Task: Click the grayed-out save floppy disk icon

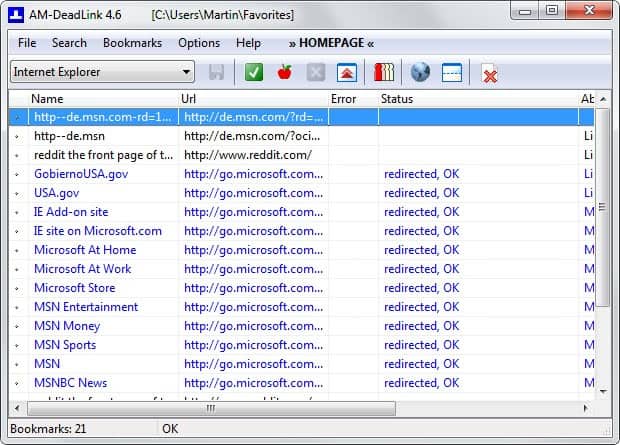Action: [216, 72]
